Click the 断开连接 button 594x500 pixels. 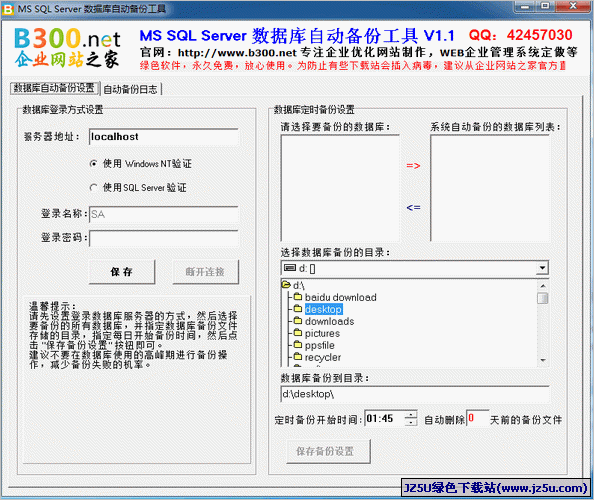[x=205, y=272]
